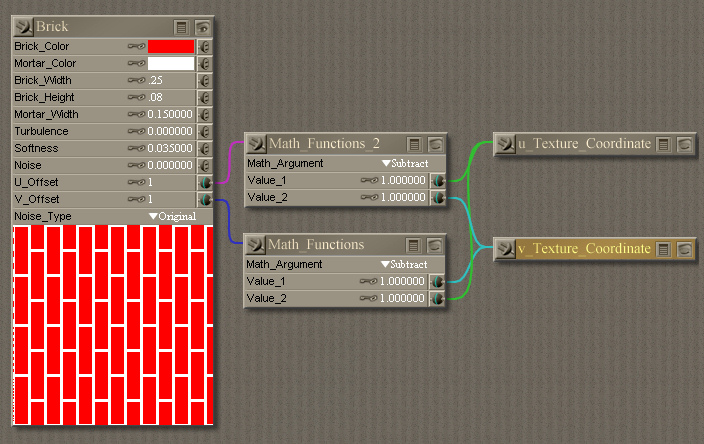Open the v_Texture_Coordinate parameter list

pyautogui.click(x=663, y=250)
